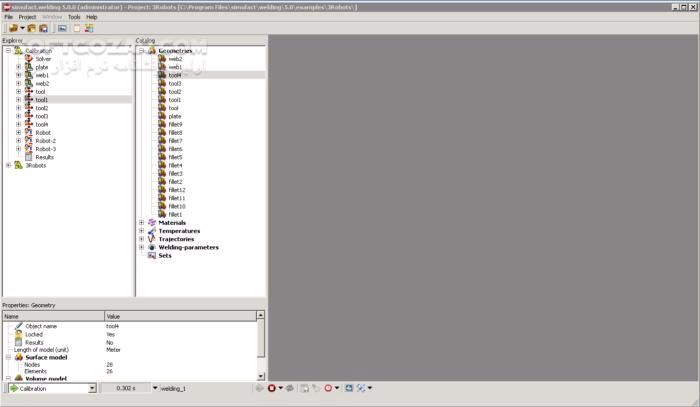This screenshot has width=700, height=407.
Task: Click the Value column header in Properties
Action: tap(180, 316)
